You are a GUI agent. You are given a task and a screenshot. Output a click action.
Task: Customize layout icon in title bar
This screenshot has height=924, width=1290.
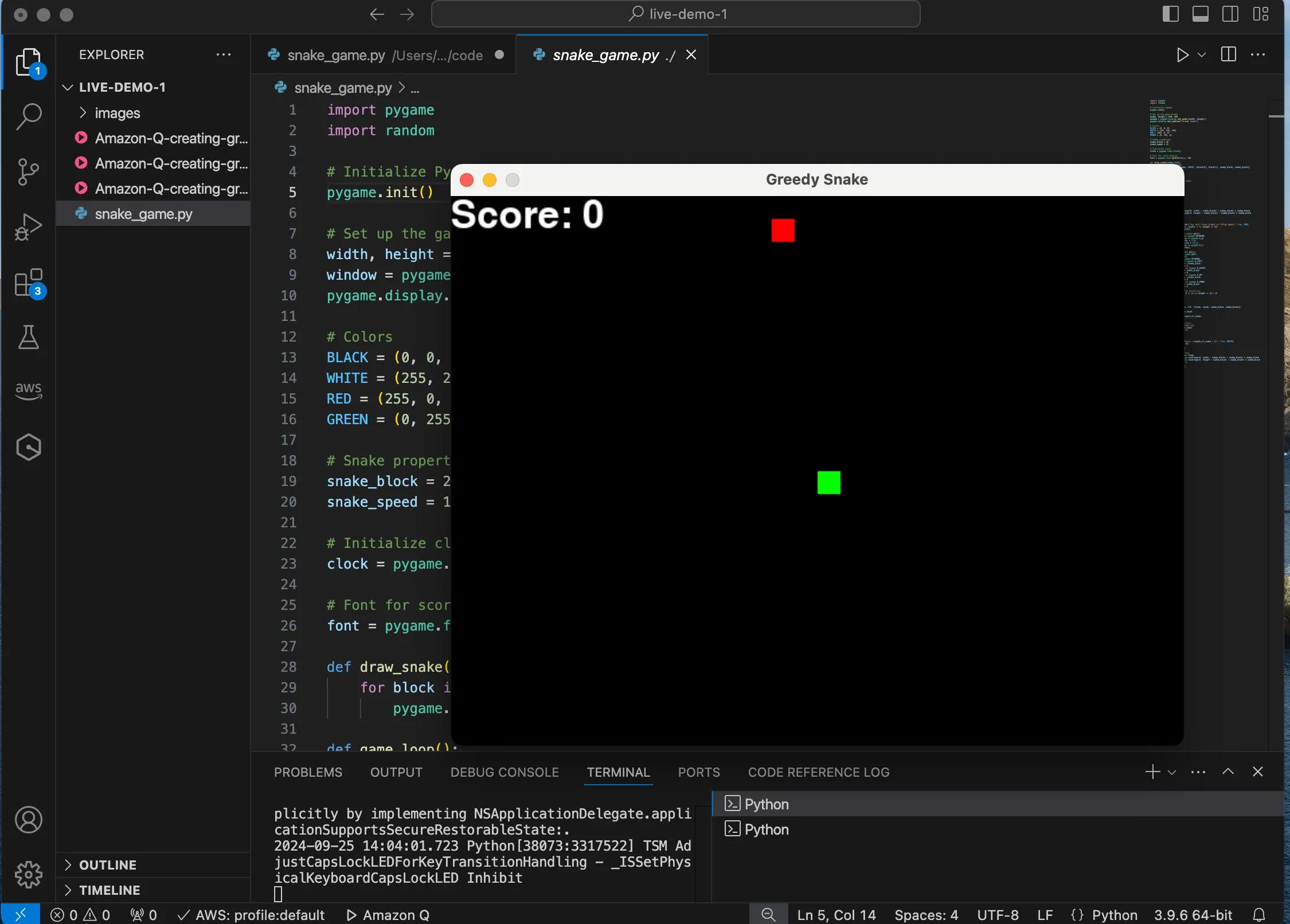pos(1261,14)
